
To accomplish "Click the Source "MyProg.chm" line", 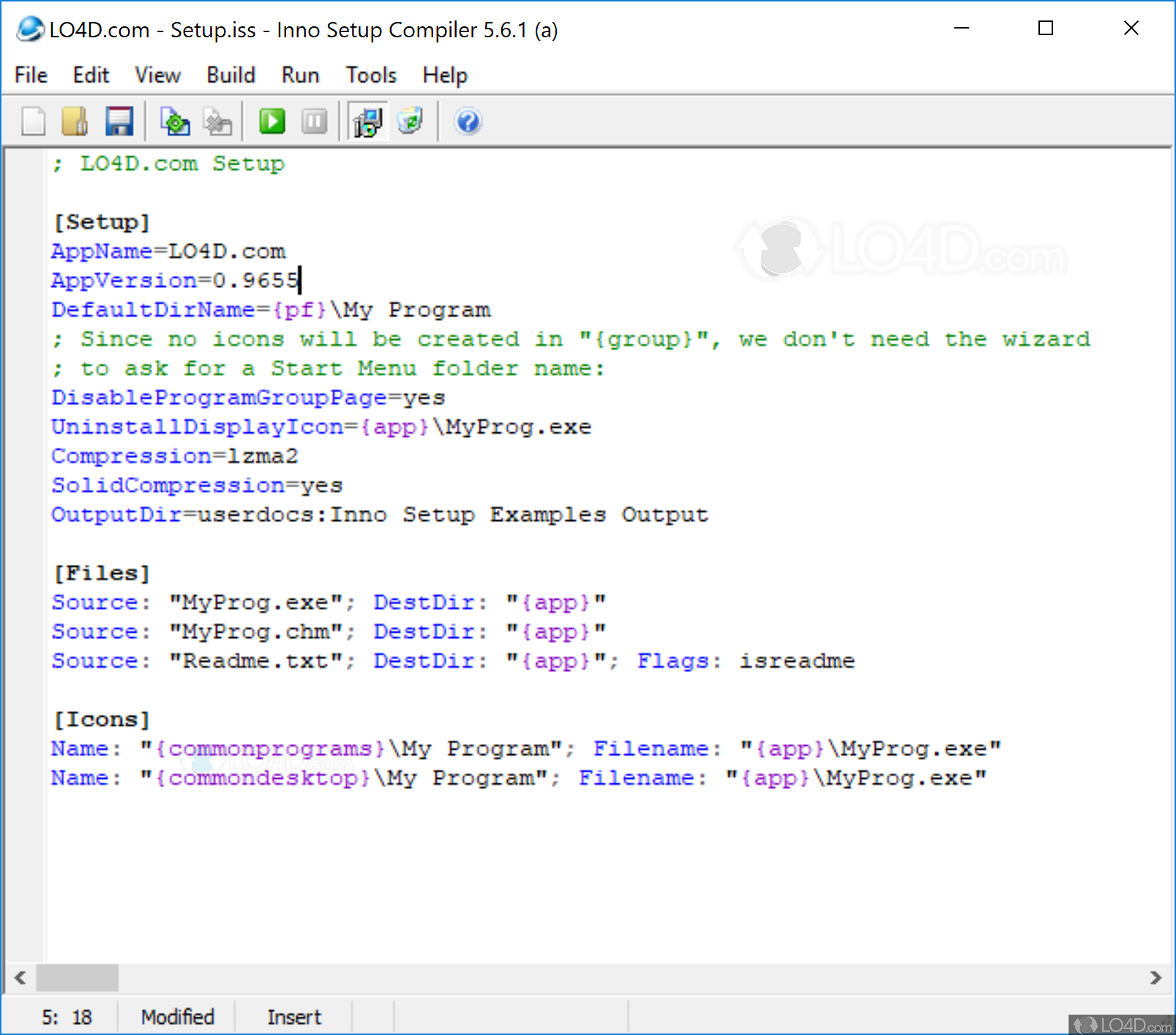I will point(329,632).
